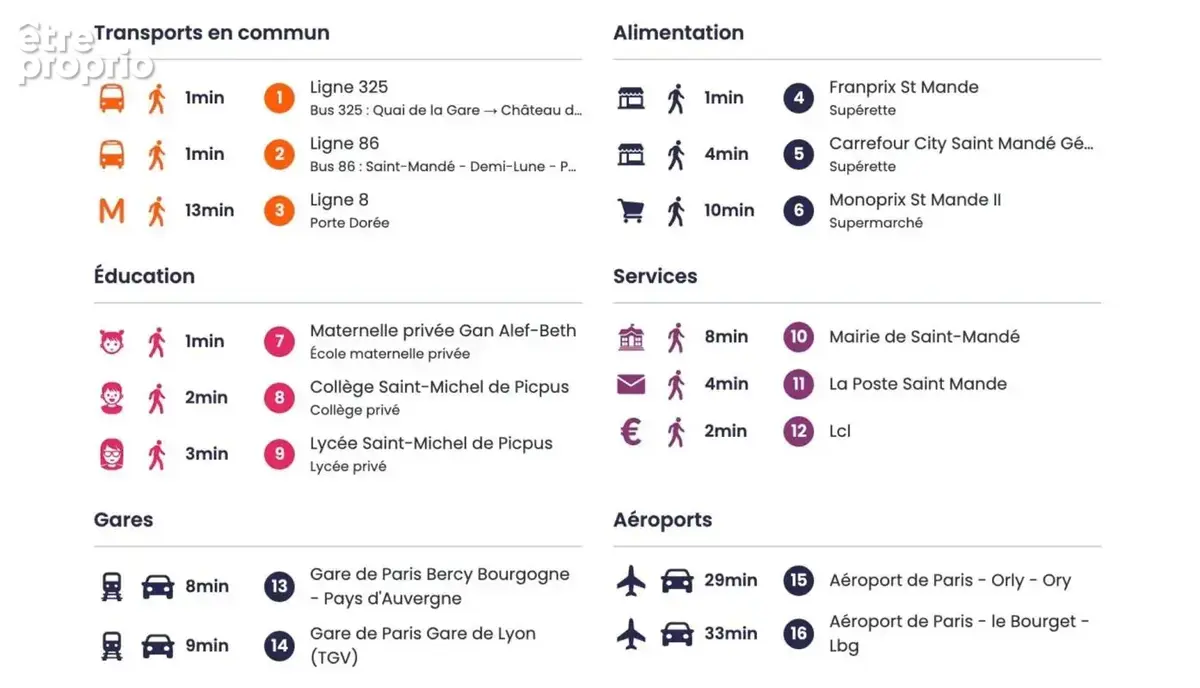The image size is (1200, 688).
Task: Open the Ligne 86 bus entry
Action: 444,154
